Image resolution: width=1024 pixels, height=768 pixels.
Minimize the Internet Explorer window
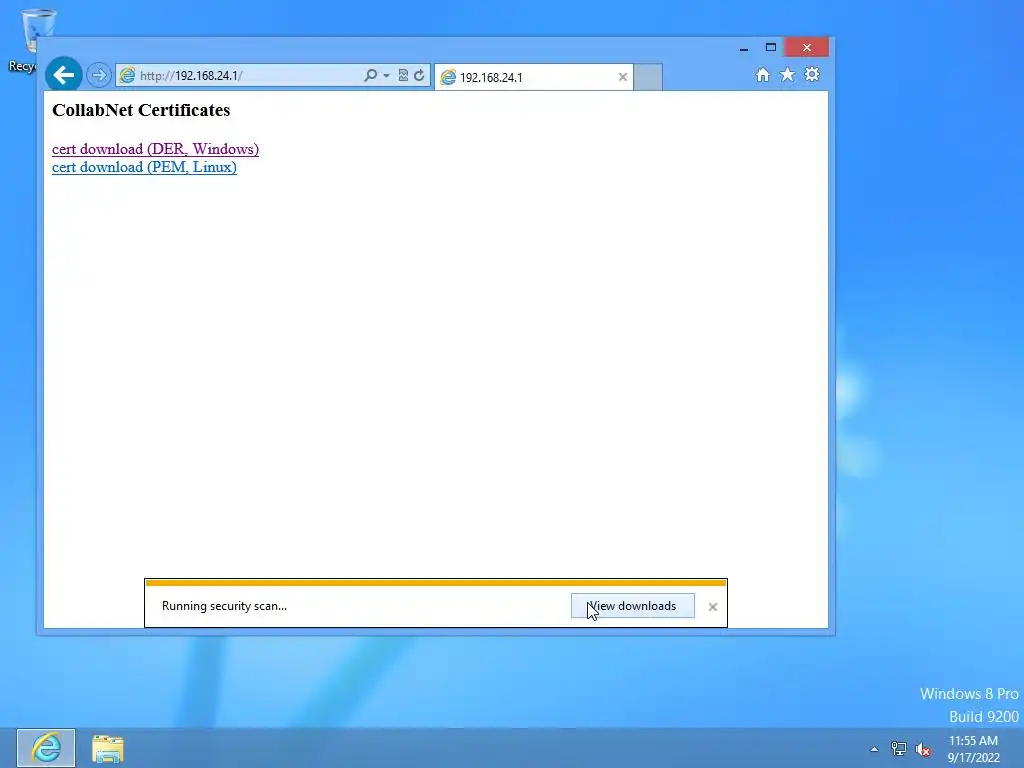(x=743, y=48)
